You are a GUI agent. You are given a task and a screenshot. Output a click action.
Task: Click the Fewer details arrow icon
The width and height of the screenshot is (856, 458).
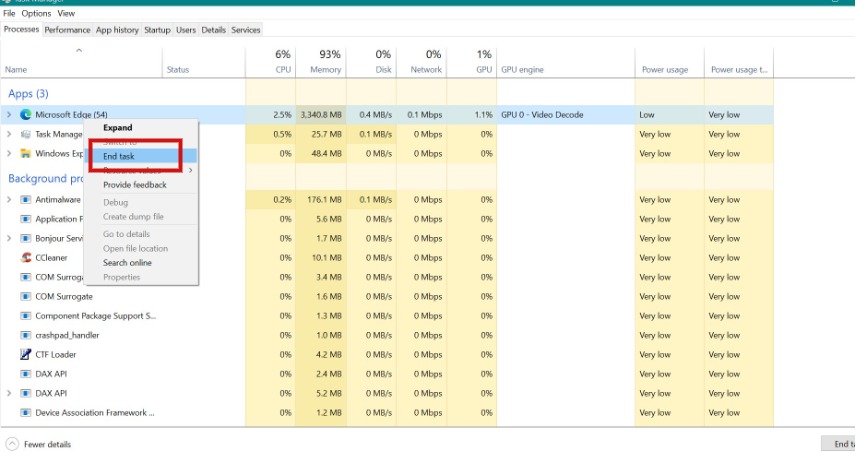12,444
